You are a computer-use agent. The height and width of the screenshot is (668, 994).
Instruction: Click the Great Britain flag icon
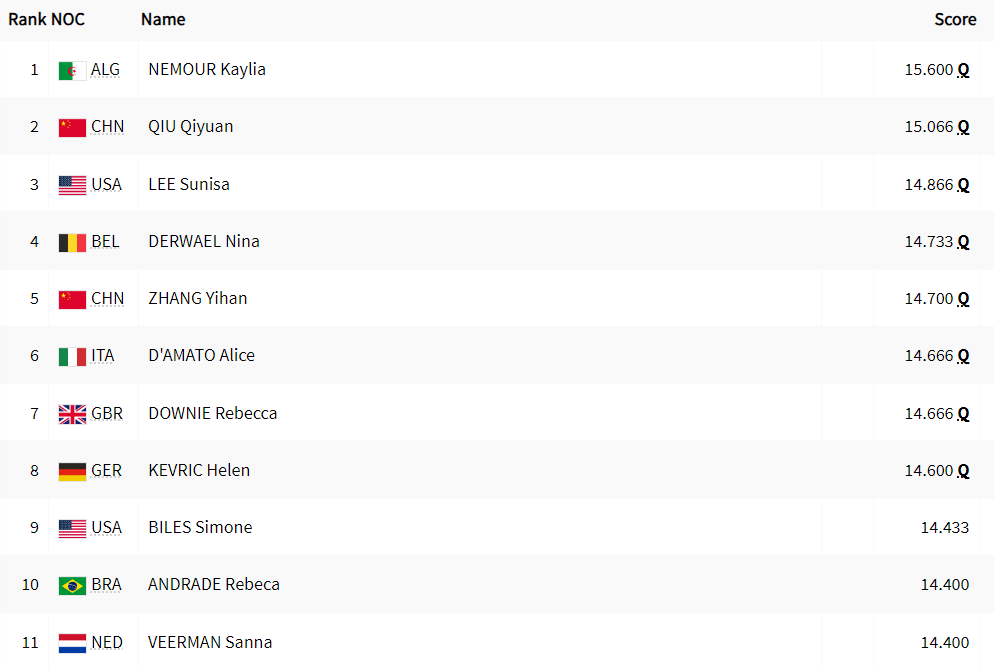[x=72, y=414]
